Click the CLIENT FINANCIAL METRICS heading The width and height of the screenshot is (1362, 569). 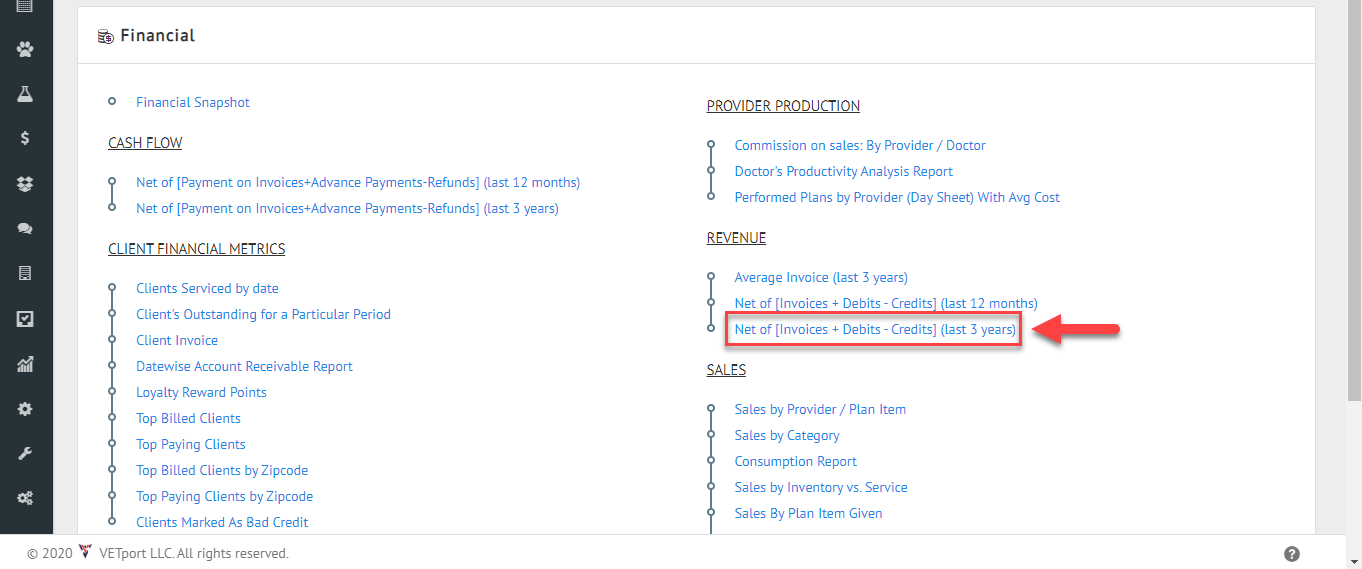click(197, 249)
